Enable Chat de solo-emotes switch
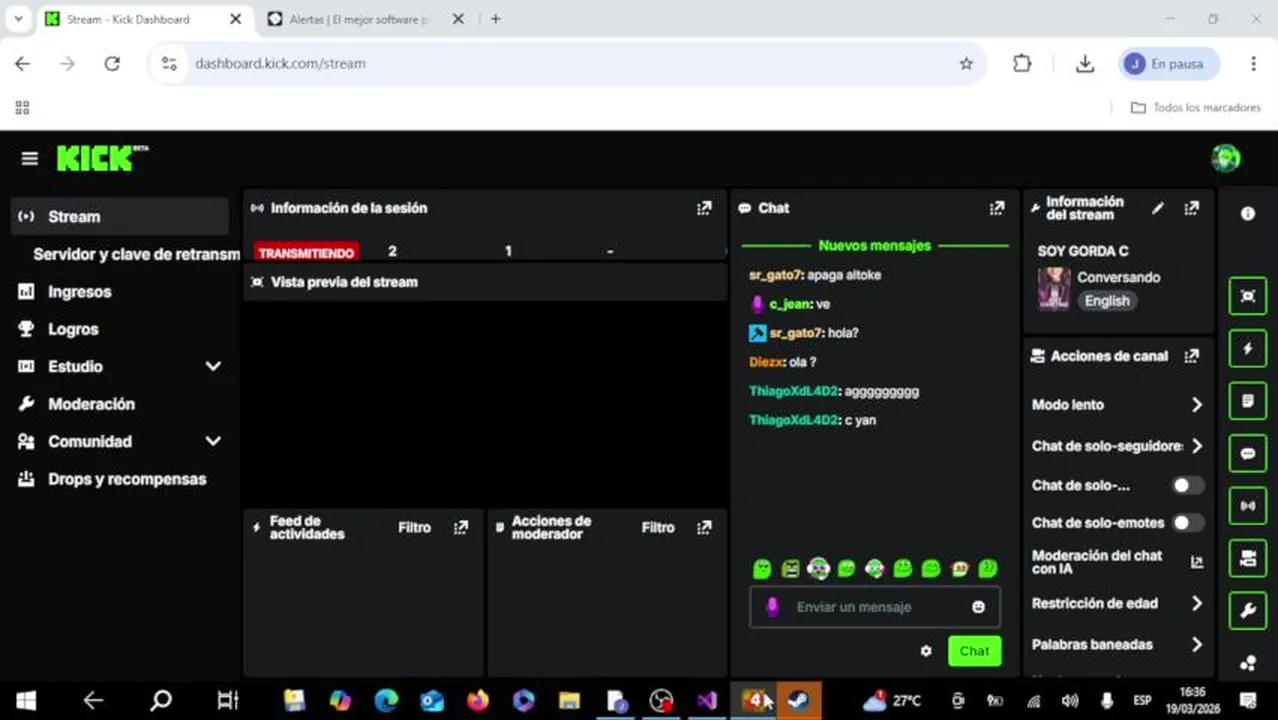The height and width of the screenshot is (720, 1278). 1187,522
